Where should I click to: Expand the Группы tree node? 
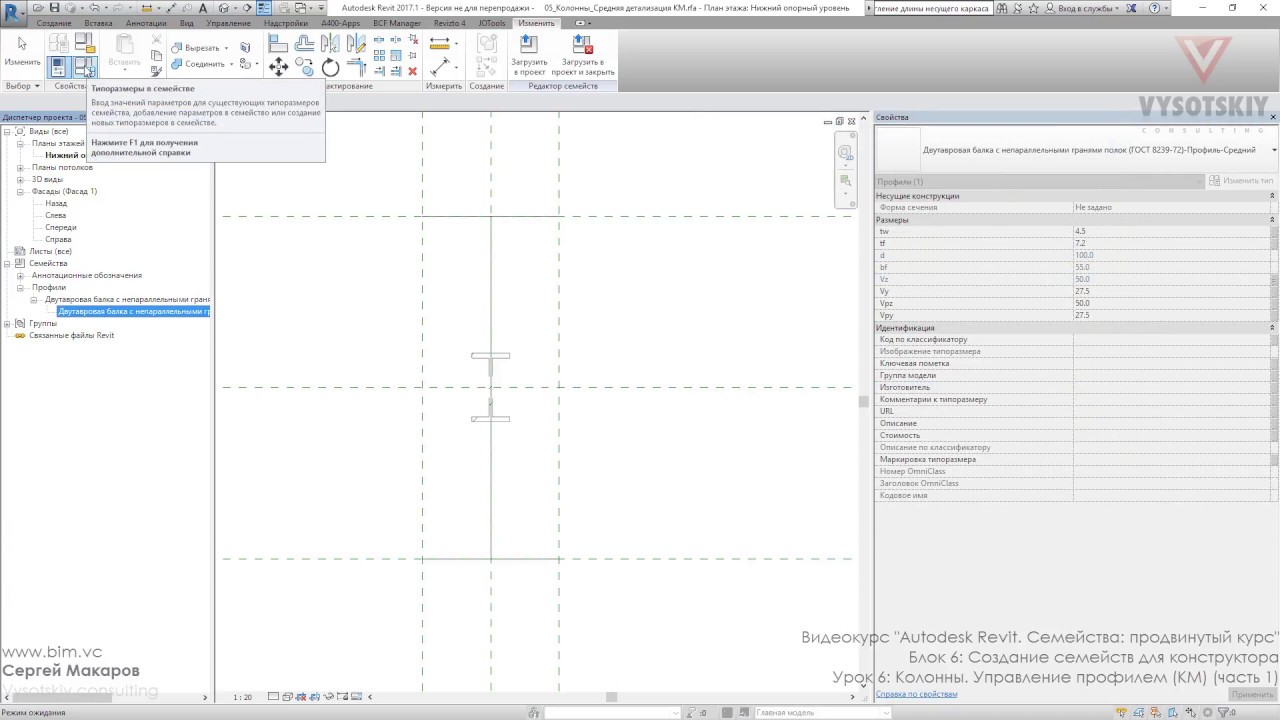click(8, 323)
